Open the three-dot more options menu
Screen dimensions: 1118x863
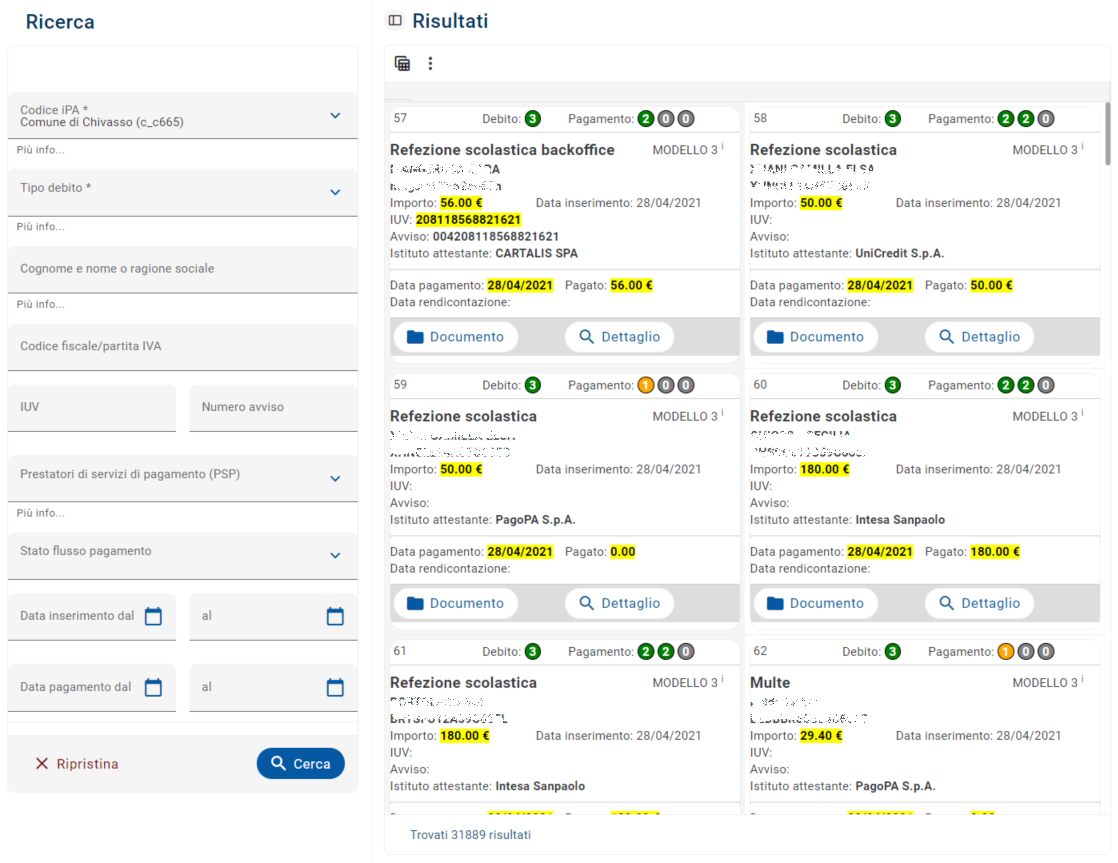click(431, 64)
